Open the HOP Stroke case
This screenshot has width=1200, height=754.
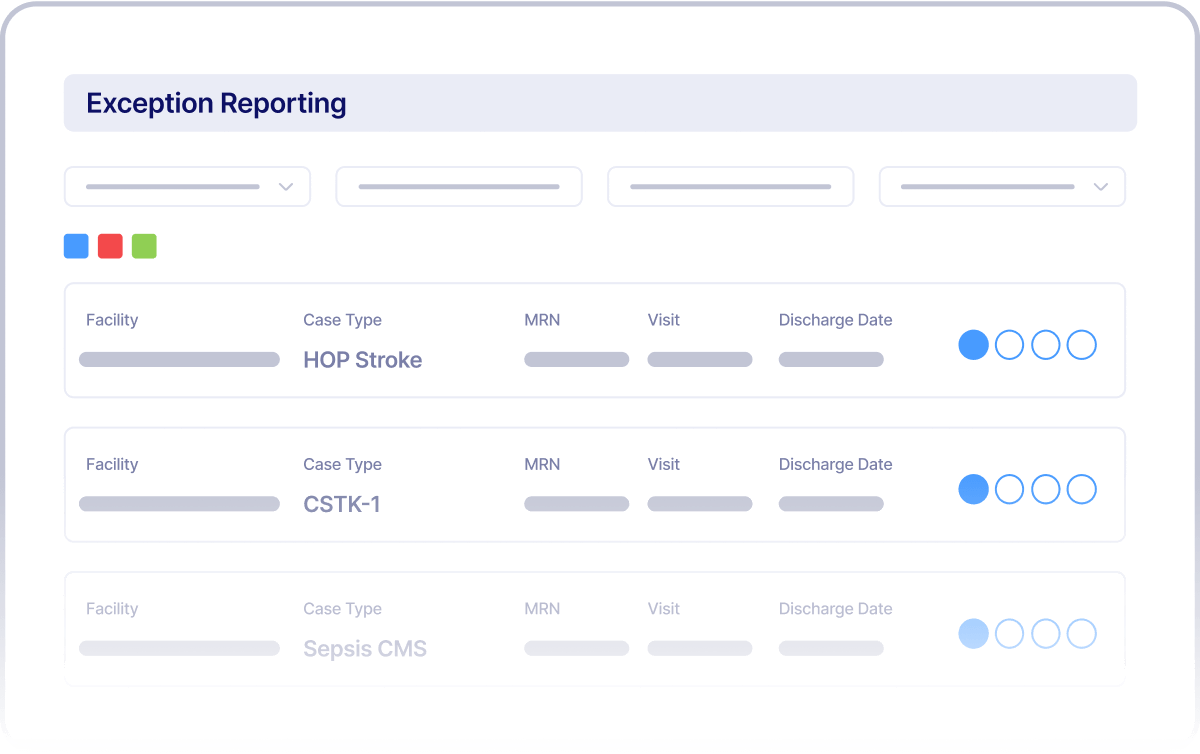[363, 360]
